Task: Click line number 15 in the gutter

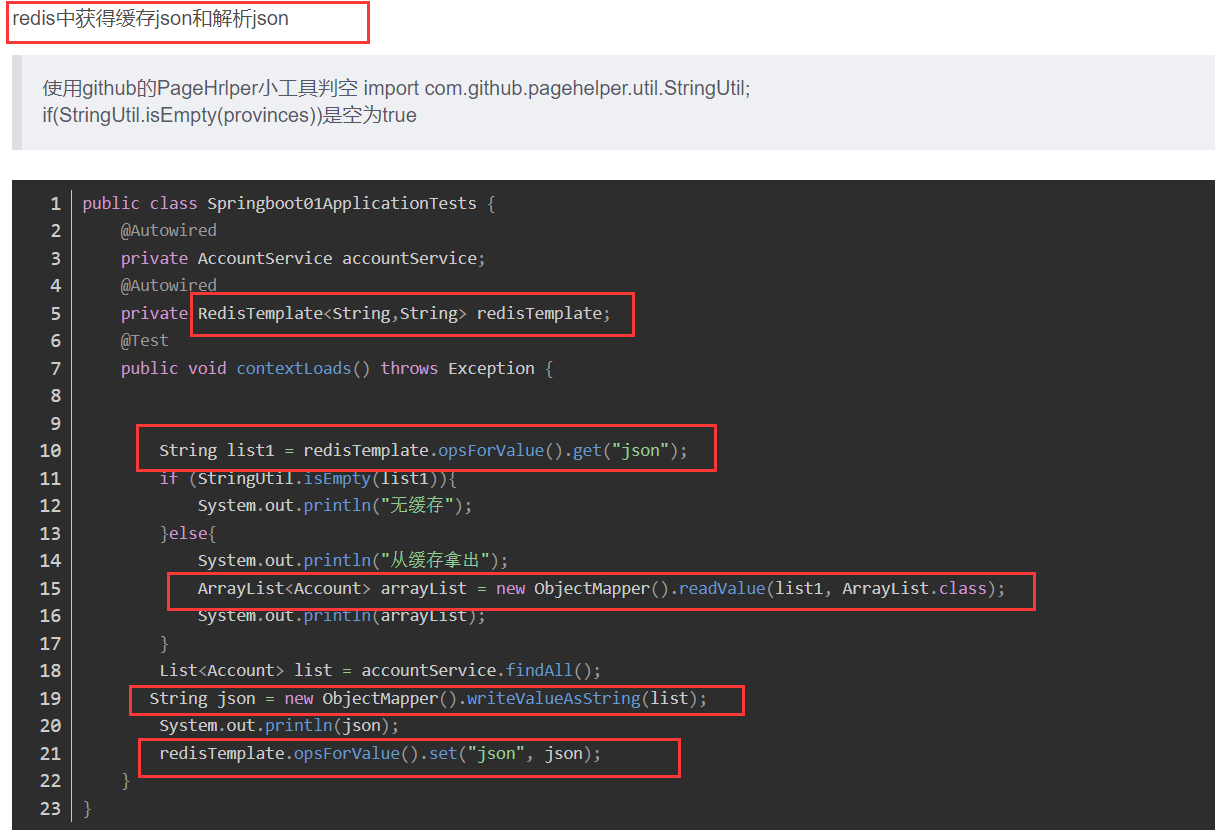Action: [50, 588]
